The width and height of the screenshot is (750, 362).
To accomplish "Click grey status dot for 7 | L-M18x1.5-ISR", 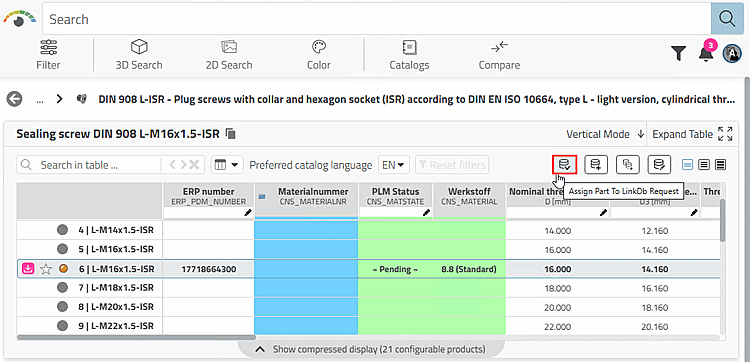I will pyautogui.click(x=62, y=287).
